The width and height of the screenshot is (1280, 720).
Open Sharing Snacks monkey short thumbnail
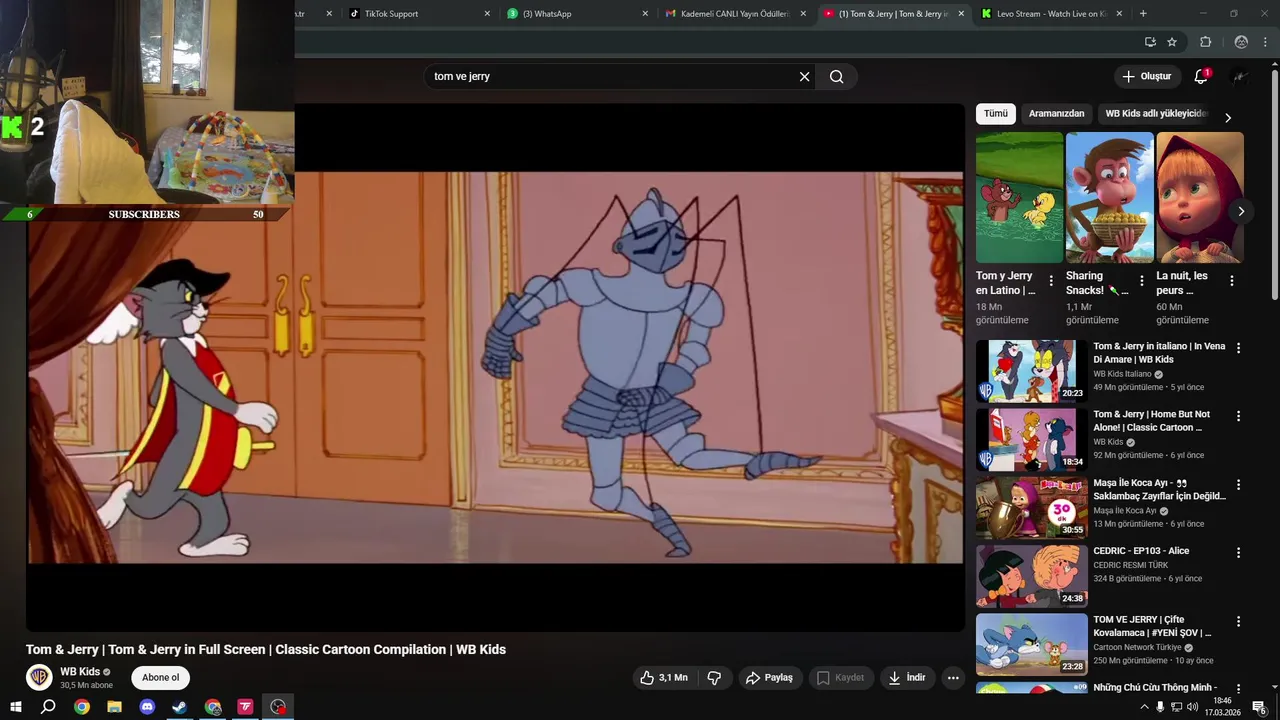coord(1109,198)
